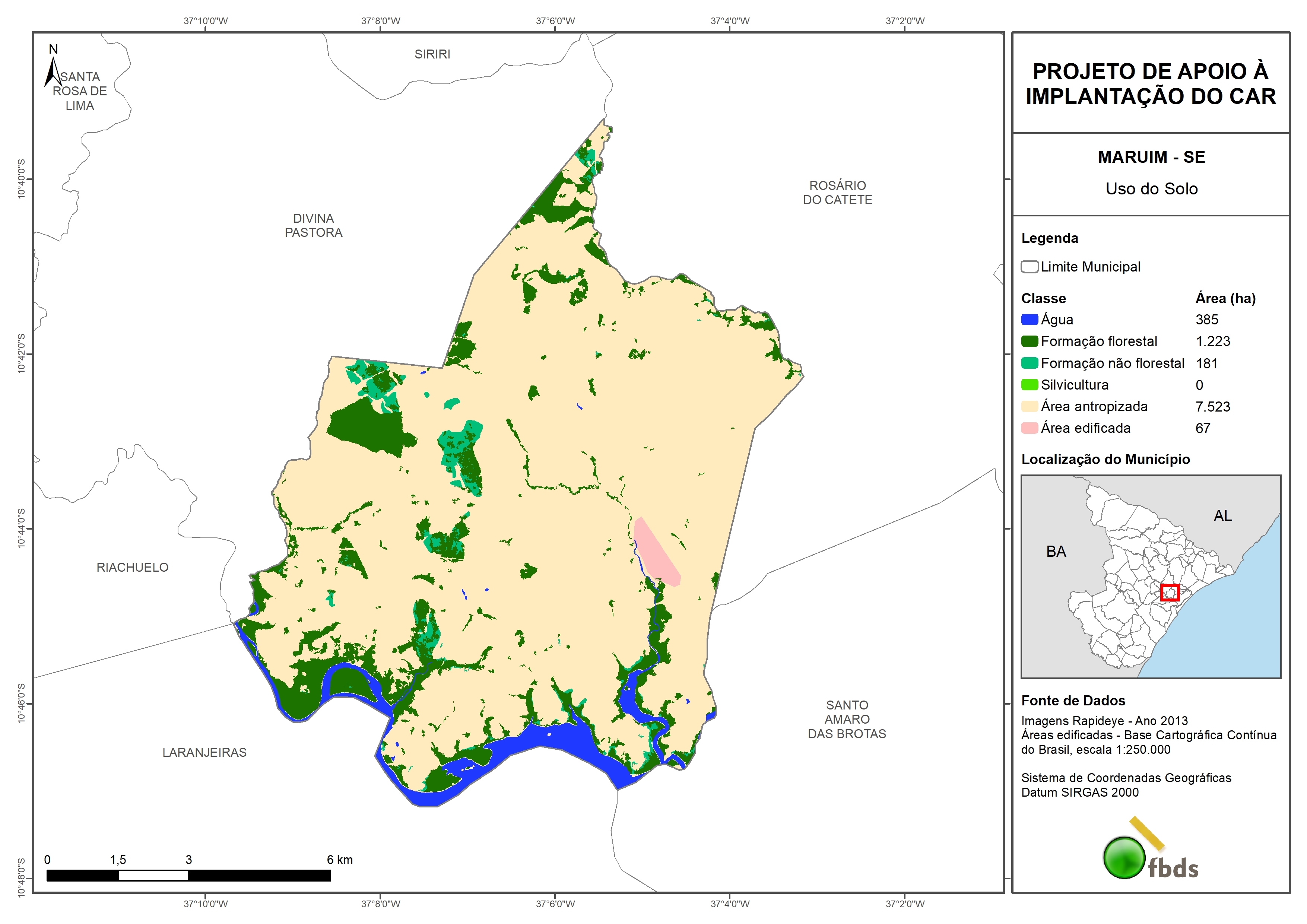Click the north arrow compass icon

point(53,71)
